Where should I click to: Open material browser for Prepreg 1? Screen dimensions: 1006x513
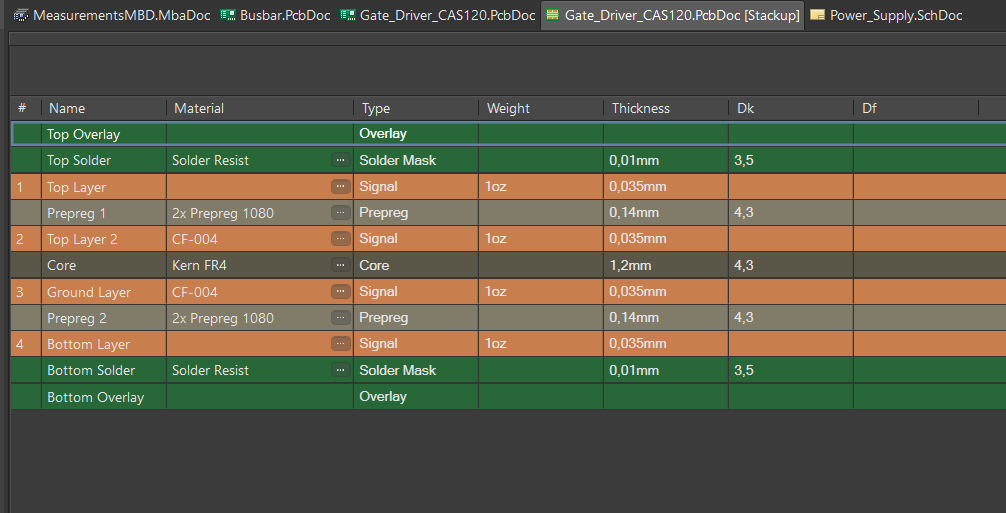click(340, 213)
